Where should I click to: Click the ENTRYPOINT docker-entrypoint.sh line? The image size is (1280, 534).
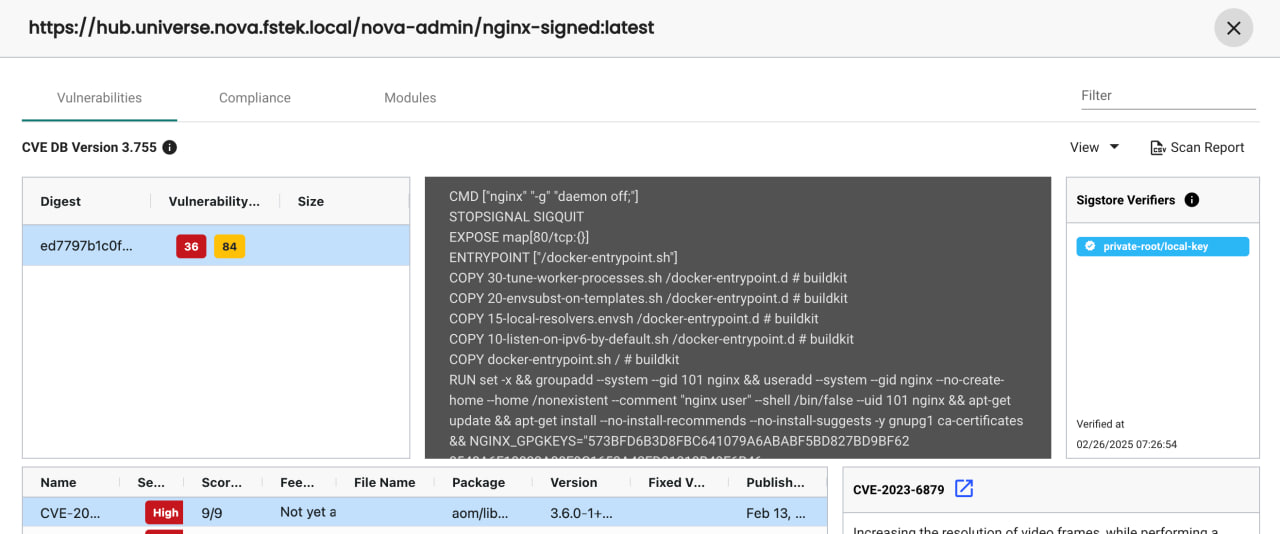click(563, 258)
